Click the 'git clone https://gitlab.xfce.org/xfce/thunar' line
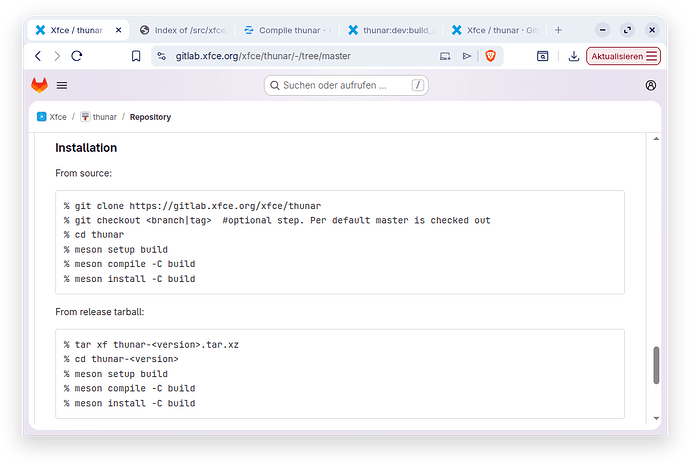Image resolution: width=690 pixels, height=465 pixels. [x=192, y=206]
